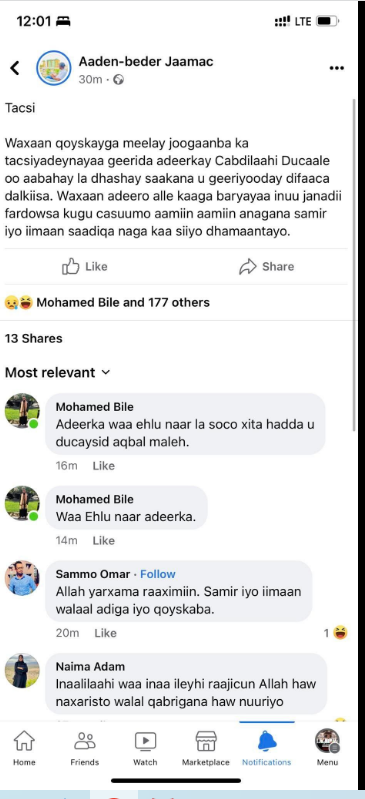The width and height of the screenshot is (365, 799).
Task: Open the 13 Shares list
Action: pos(34,338)
